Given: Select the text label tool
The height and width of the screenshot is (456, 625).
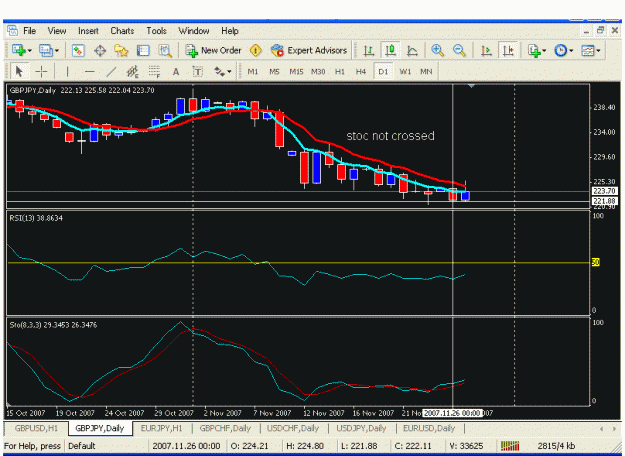Looking at the screenshot, I should pyautogui.click(x=197, y=72).
